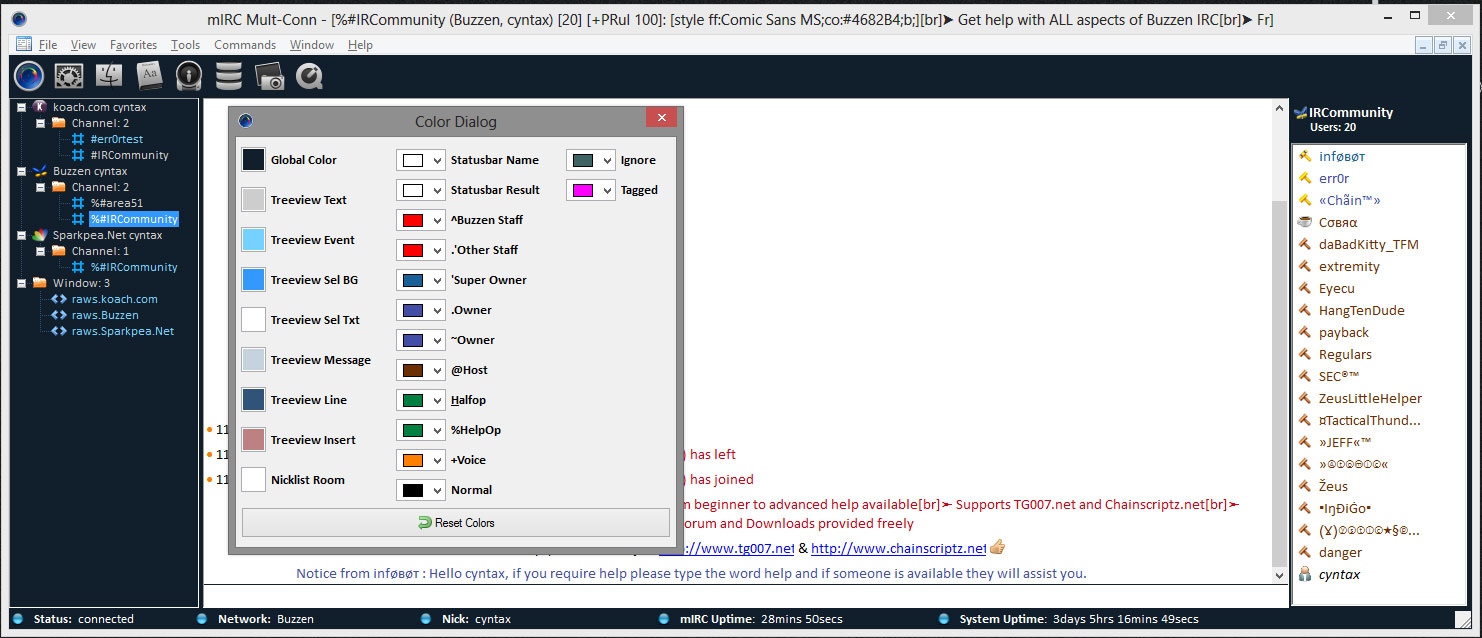The height and width of the screenshot is (638, 1482).
Task: Collapse the Window: 3 tree node
Action: tap(21, 283)
